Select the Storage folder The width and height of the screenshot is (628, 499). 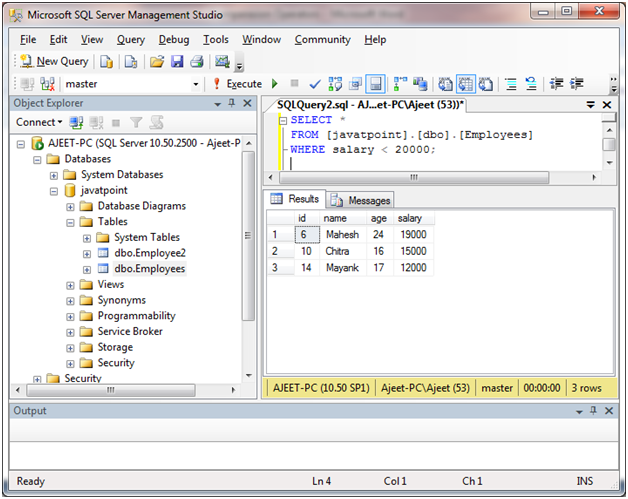click(x=115, y=347)
